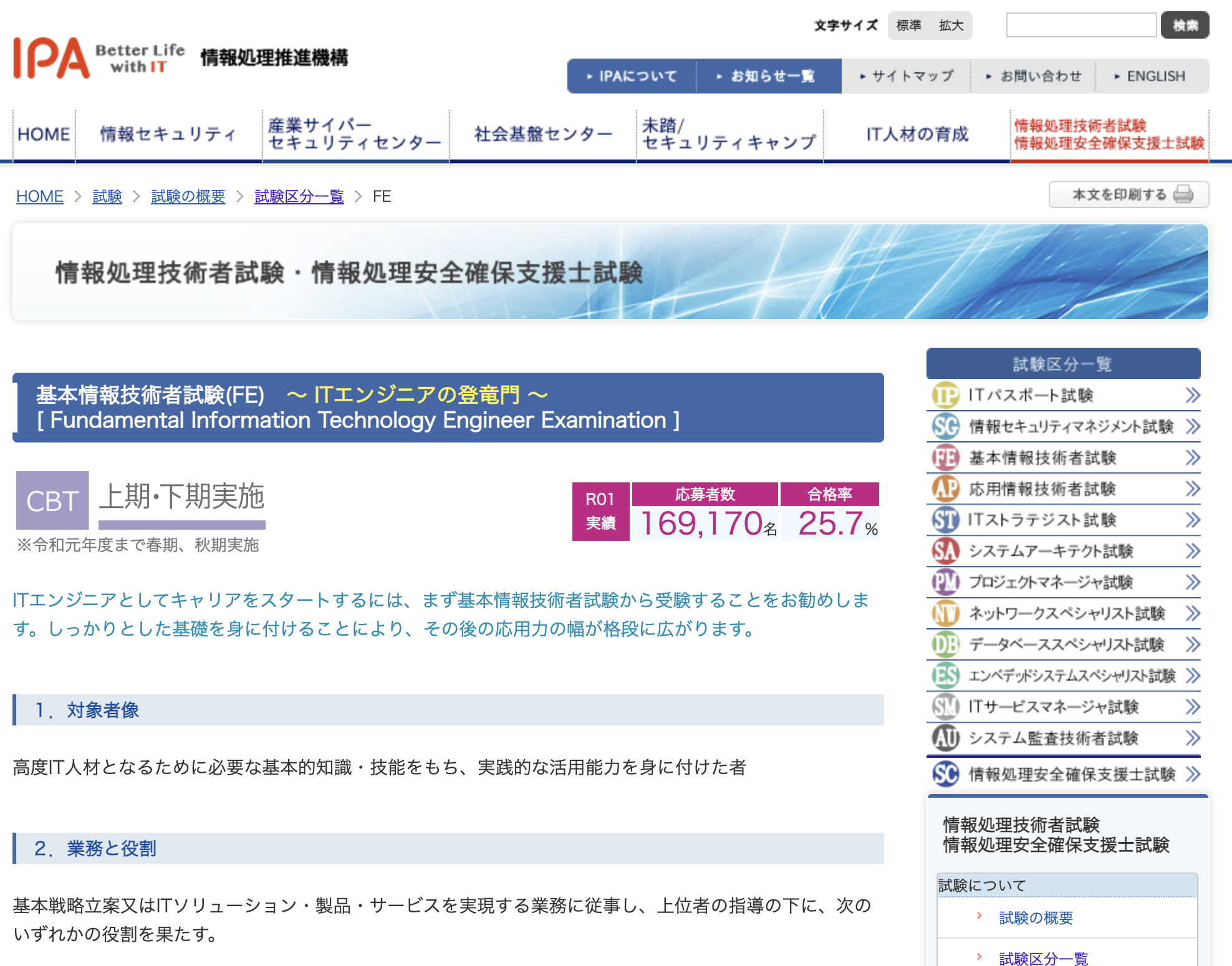Click 試験 breadcrumb link
Image resolution: width=1232 pixels, height=966 pixels.
point(107,197)
